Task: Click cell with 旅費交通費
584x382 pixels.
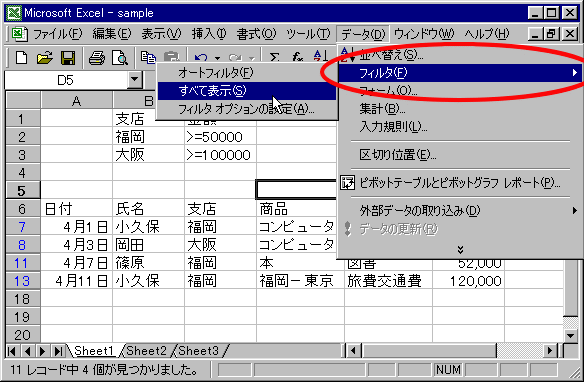Action: 388,281
